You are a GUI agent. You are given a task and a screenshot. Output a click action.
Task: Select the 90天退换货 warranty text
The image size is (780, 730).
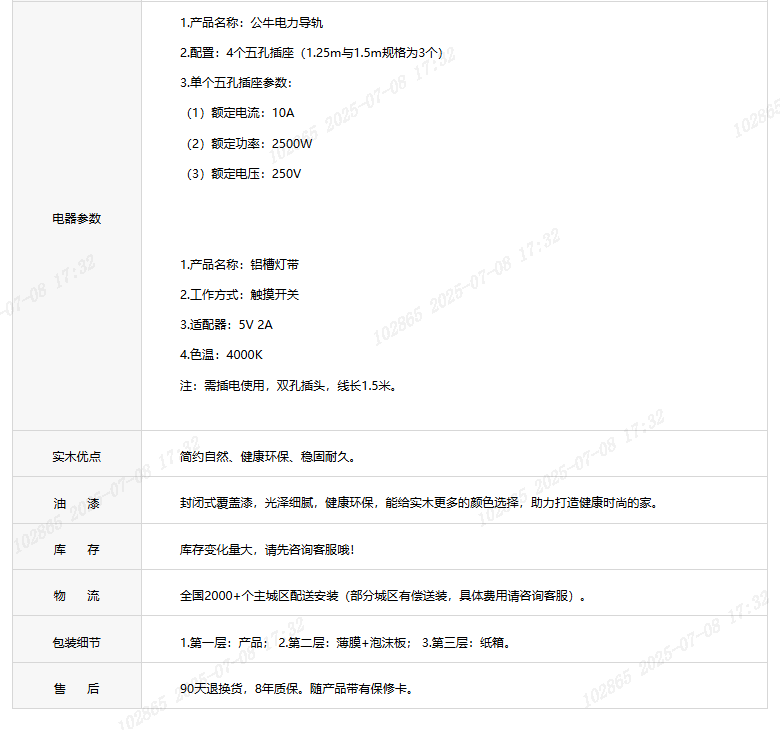click(x=296, y=689)
